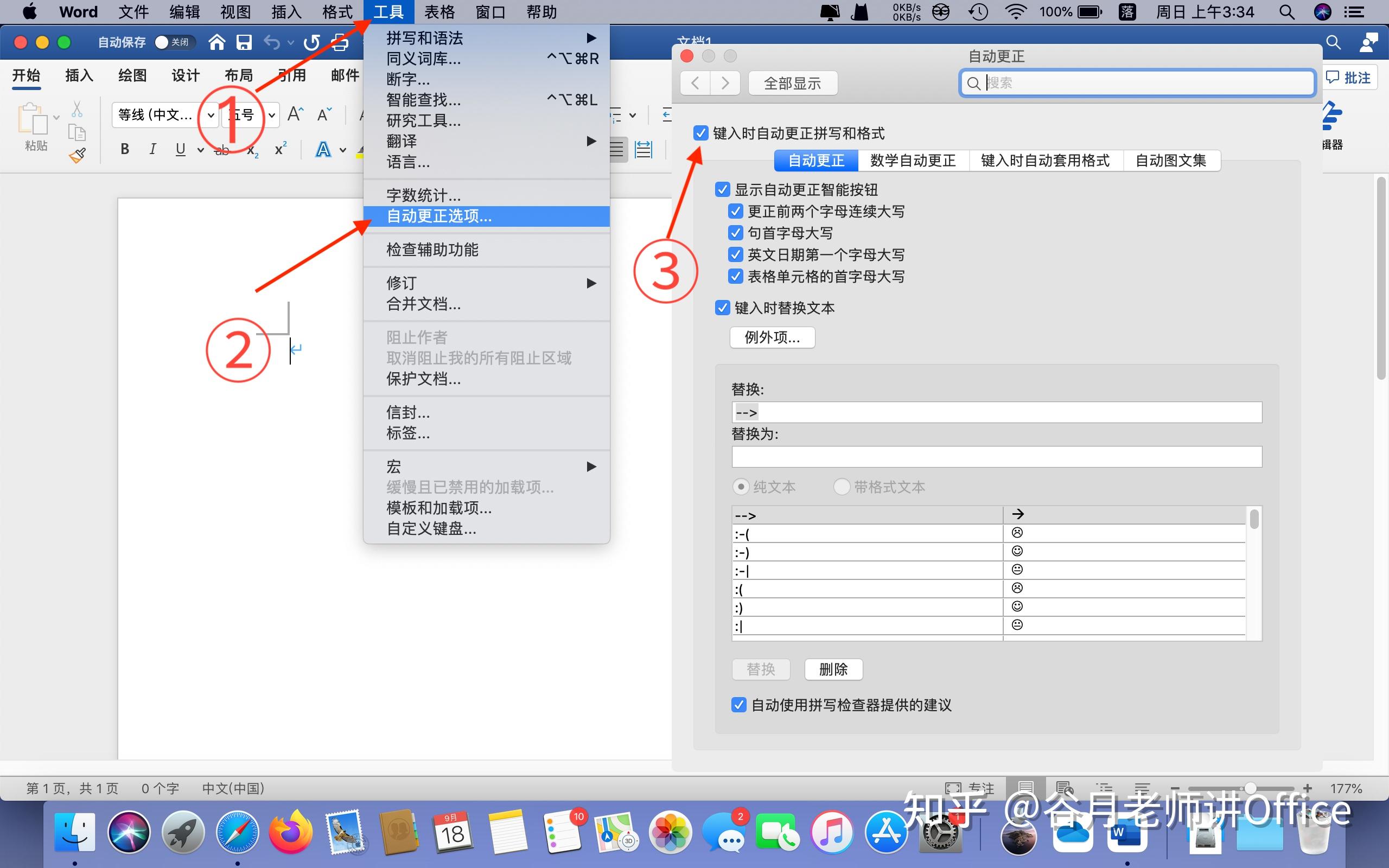1389x868 pixels.
Task: Toggle 表格单元格的首字母大写 checkbox
Action: pos(735,276)
